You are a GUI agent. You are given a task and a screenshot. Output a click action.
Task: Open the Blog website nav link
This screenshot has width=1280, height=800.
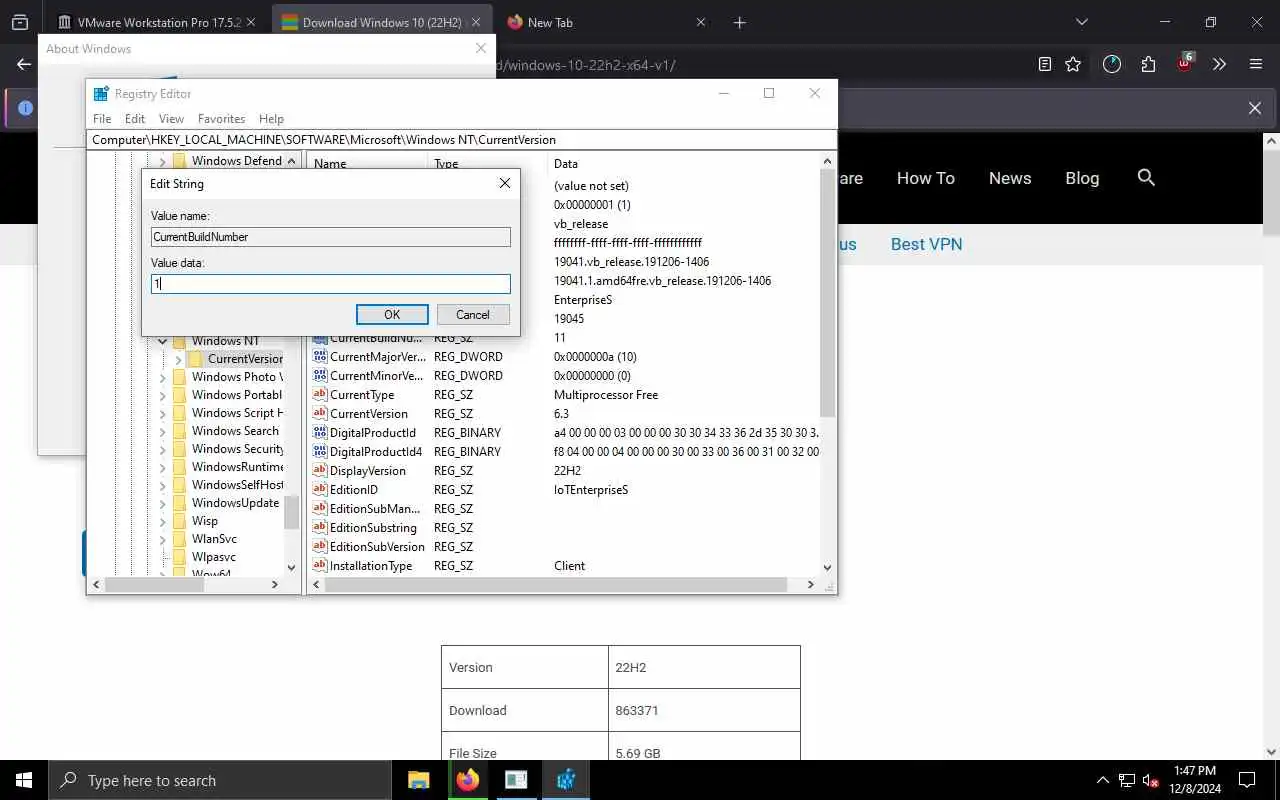coord(1082,178)
